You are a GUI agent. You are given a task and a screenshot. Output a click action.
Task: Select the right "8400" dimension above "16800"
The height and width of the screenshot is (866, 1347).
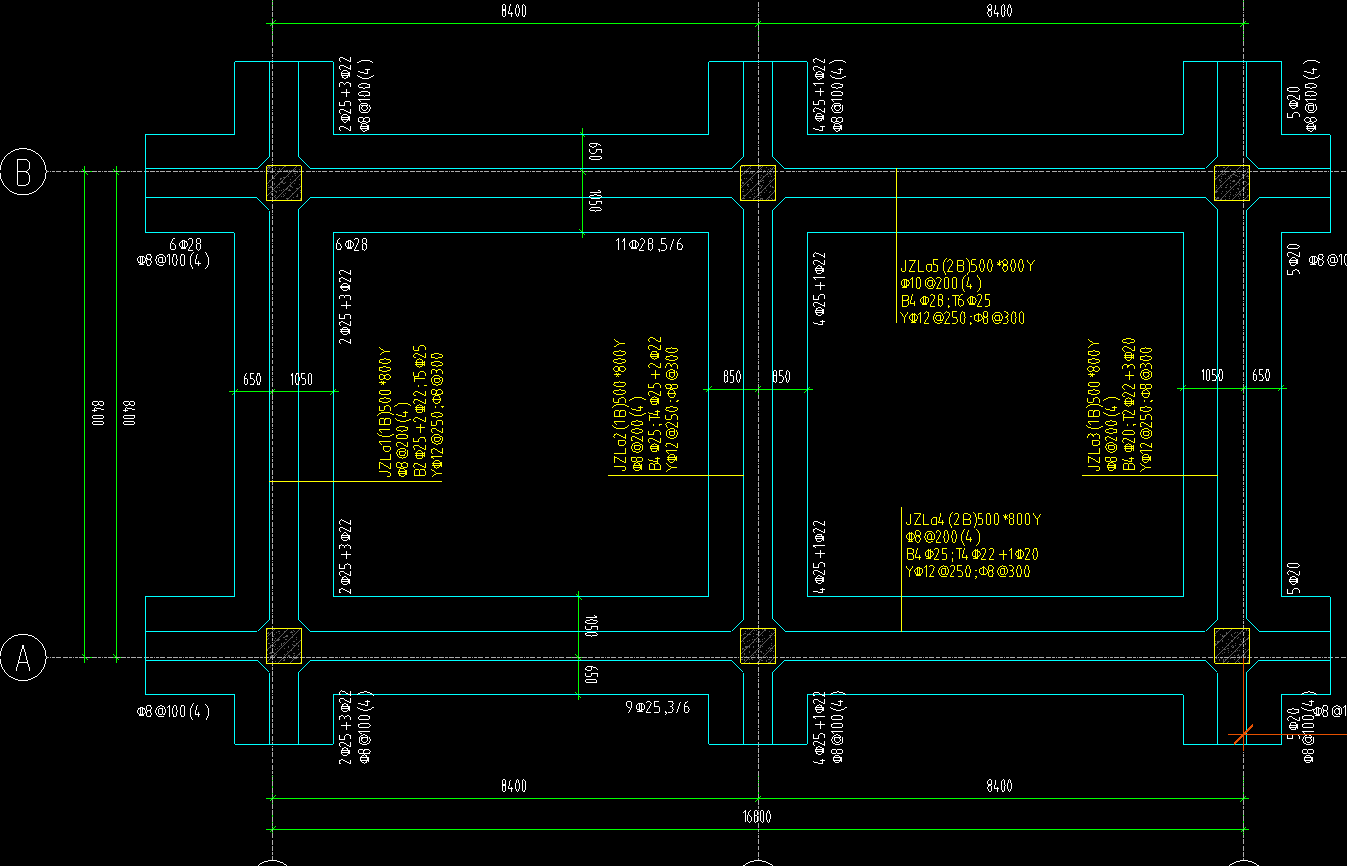[x=999, y=787]
